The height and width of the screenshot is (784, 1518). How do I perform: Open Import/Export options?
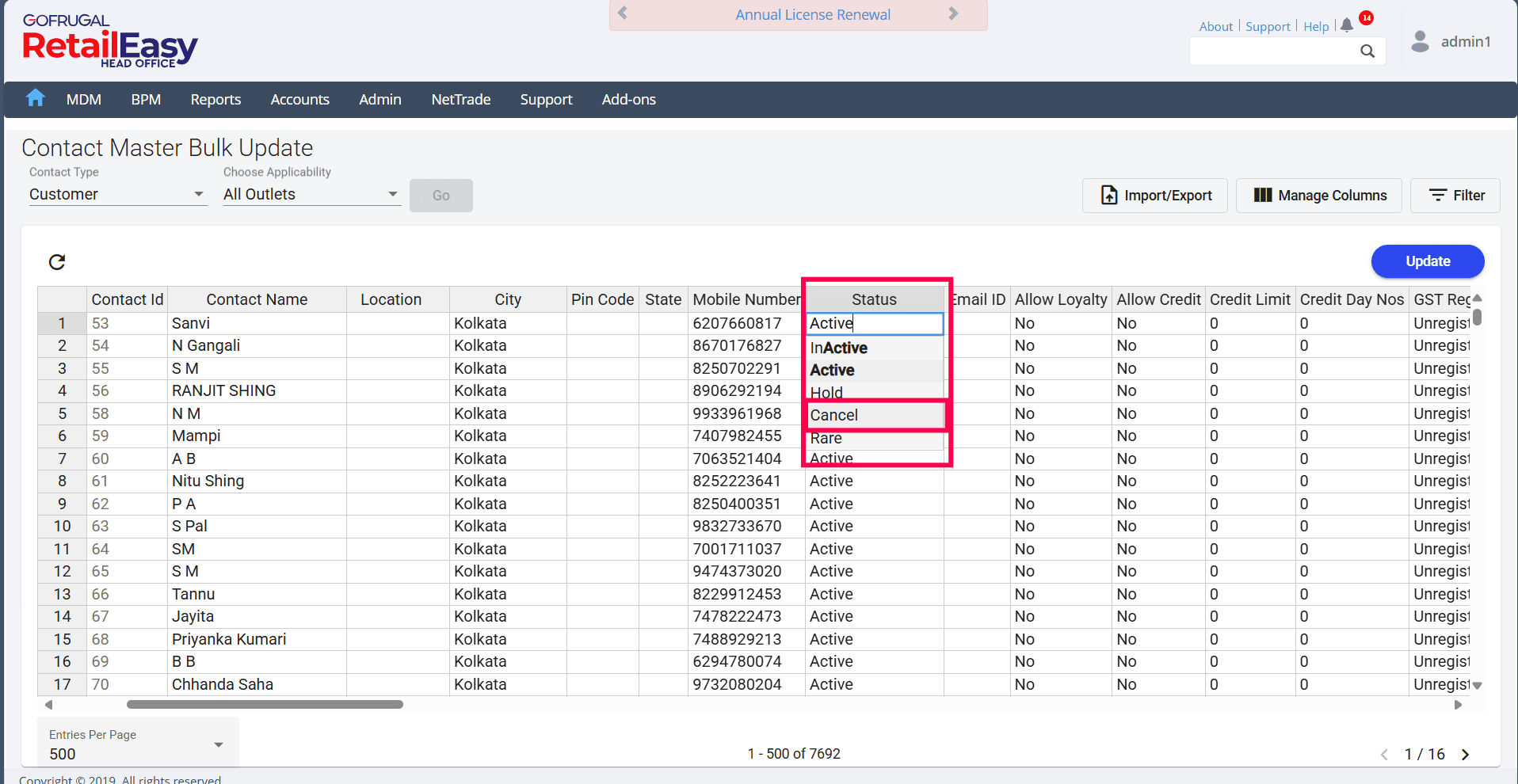pos(1155,196)
